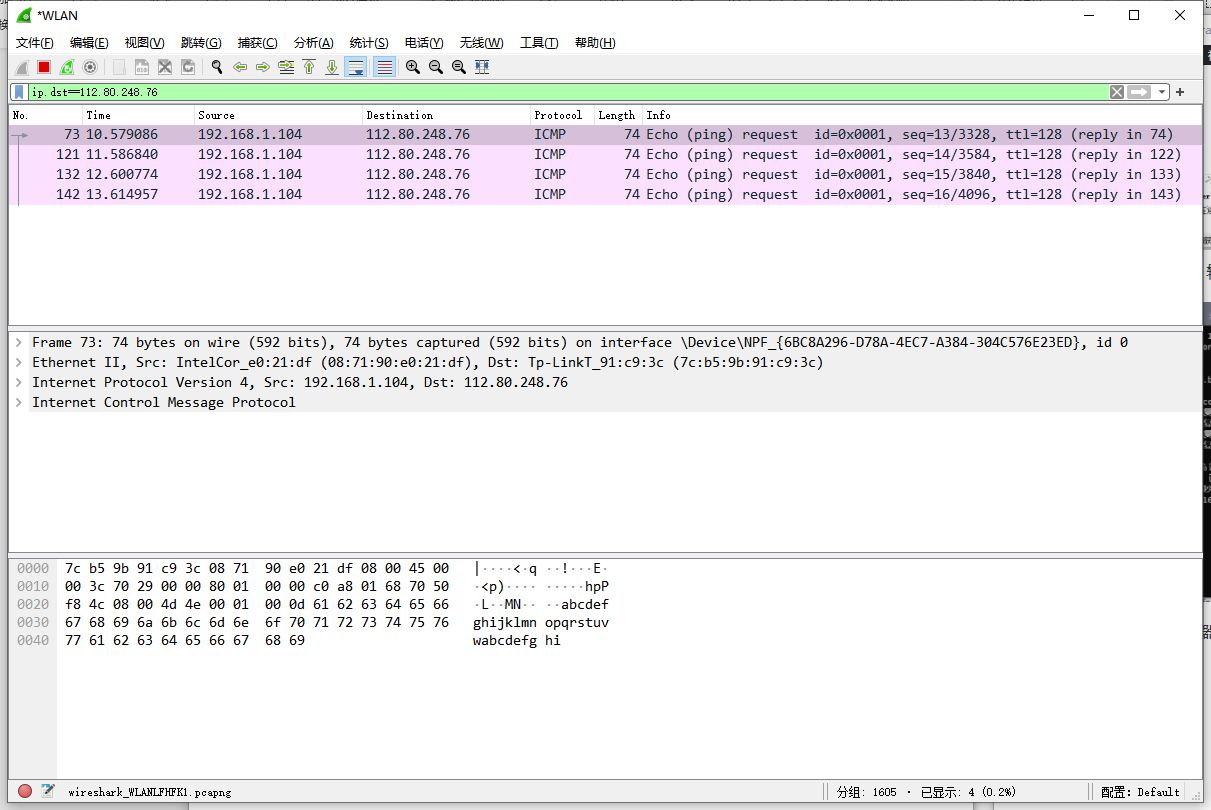Viewport: 1211px width, 810px height.
Task: Click the expert information red circle icon
Action: (x=25, y=791)
